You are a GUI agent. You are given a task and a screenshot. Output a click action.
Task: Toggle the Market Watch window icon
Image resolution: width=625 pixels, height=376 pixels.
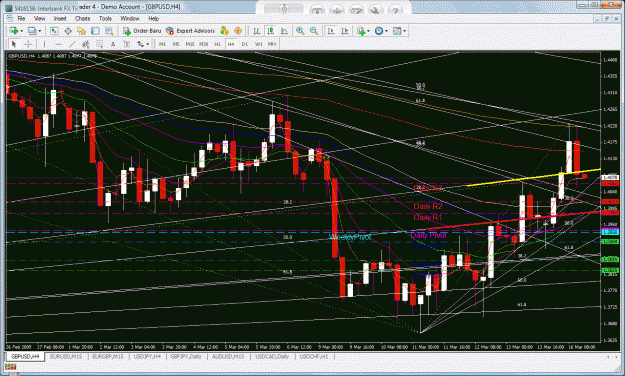[54, 31]
